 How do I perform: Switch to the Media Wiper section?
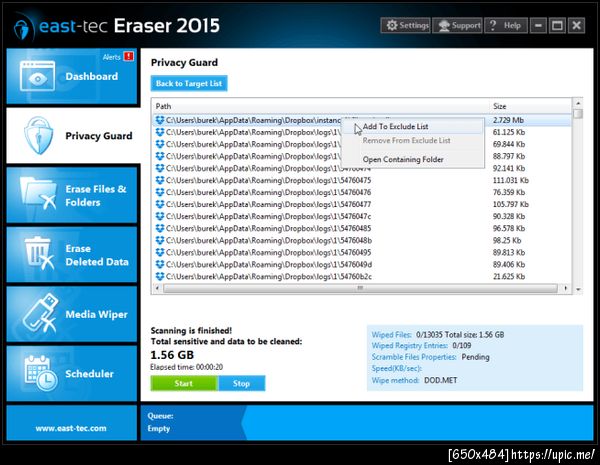pyautogui.click(x=72, y=314)
